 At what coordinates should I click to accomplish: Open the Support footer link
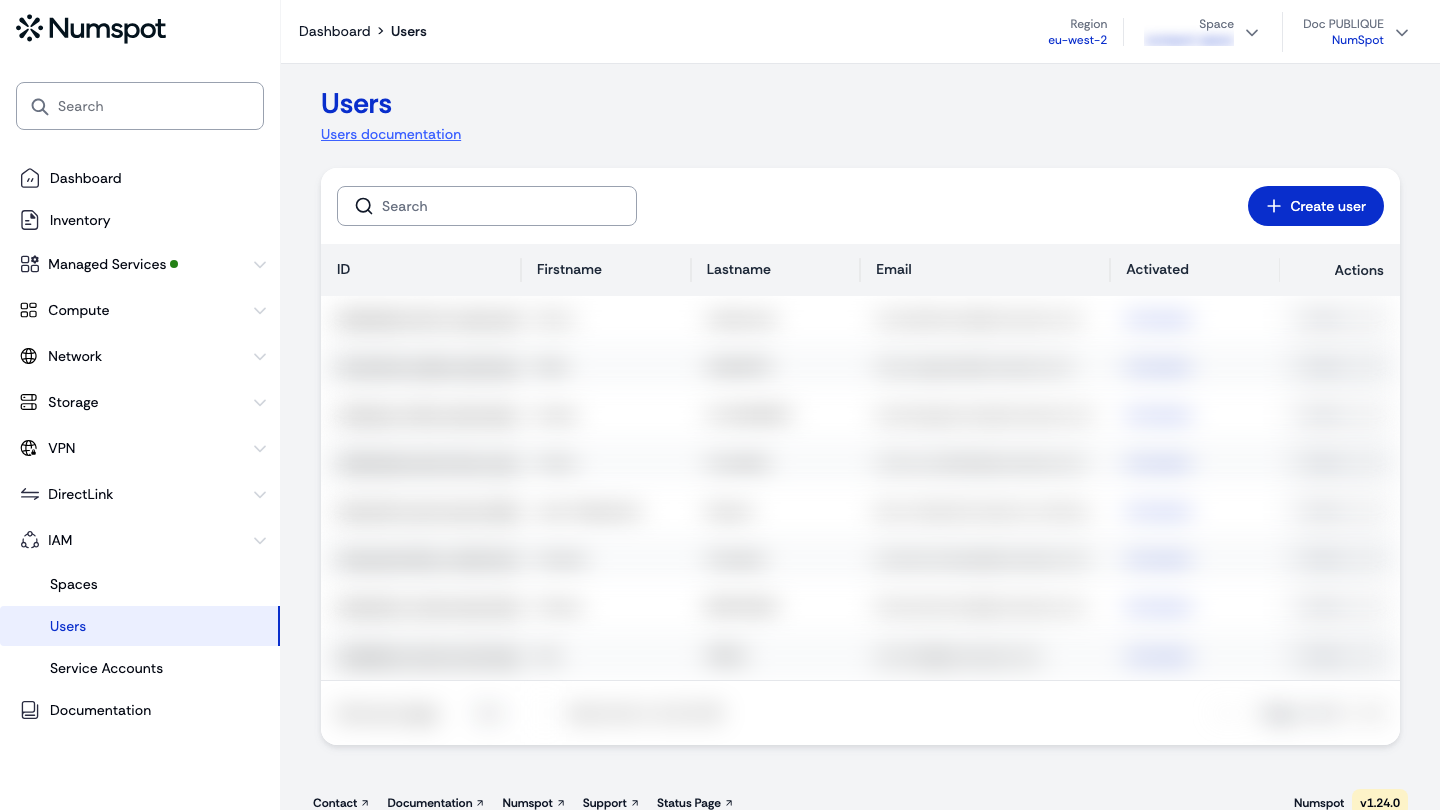click(610, 803)
